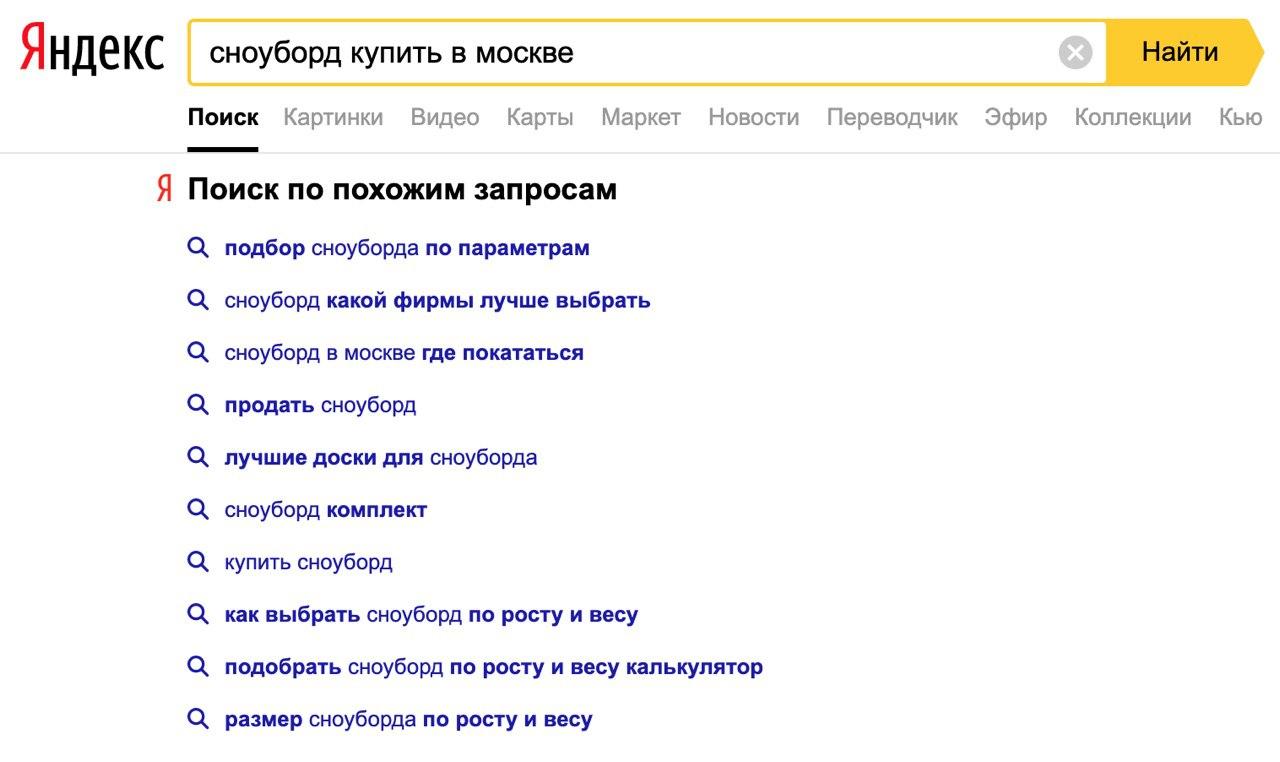Click magnifier icon beside сноуборд комплект
The image size is (1280, 762).
[198, 509]
